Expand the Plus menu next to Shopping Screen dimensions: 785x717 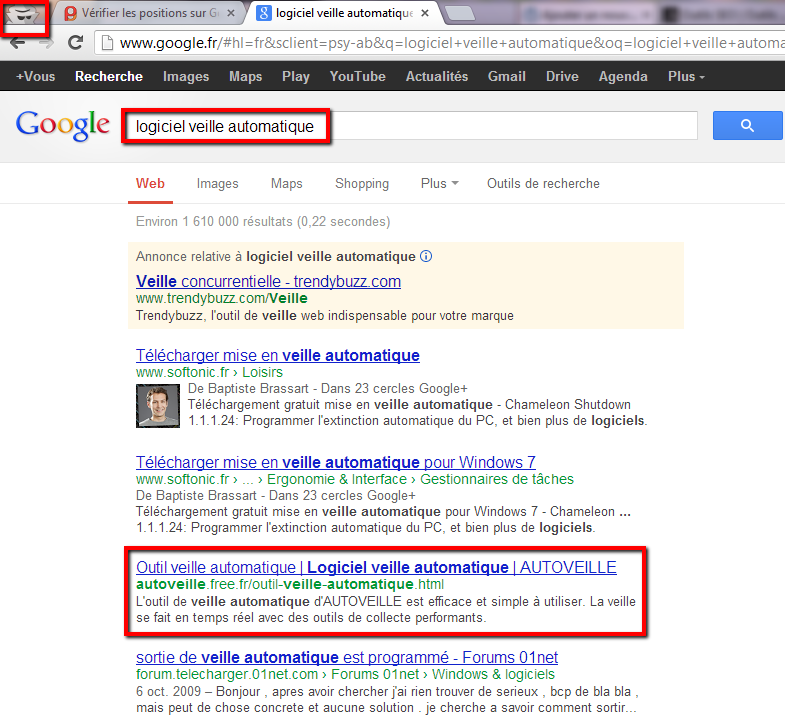(x=439, y=184)
